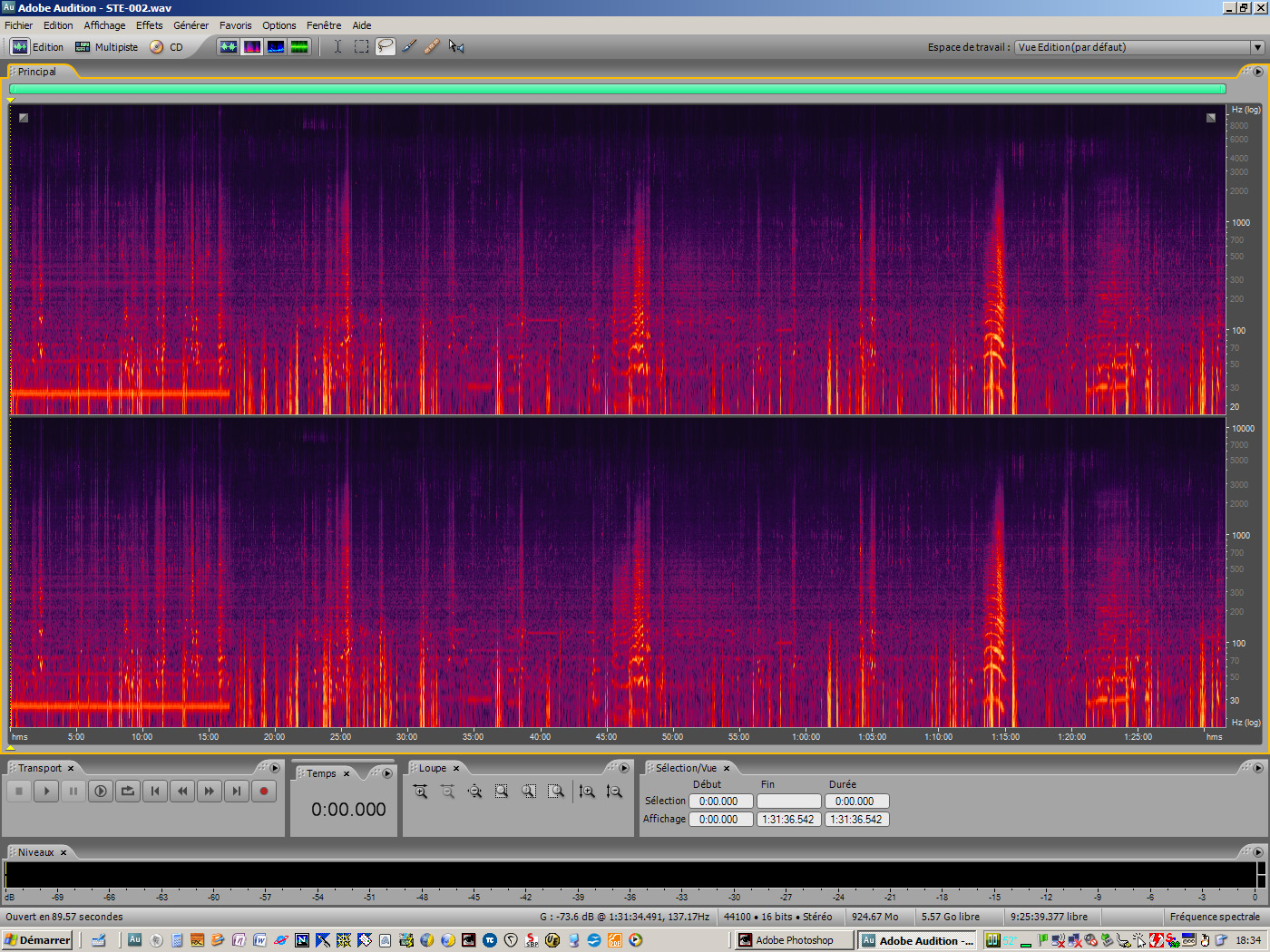The height and width of the screenshot is (952, 1270).
Task: Open the Effets menu
Action: click(149, 24)
